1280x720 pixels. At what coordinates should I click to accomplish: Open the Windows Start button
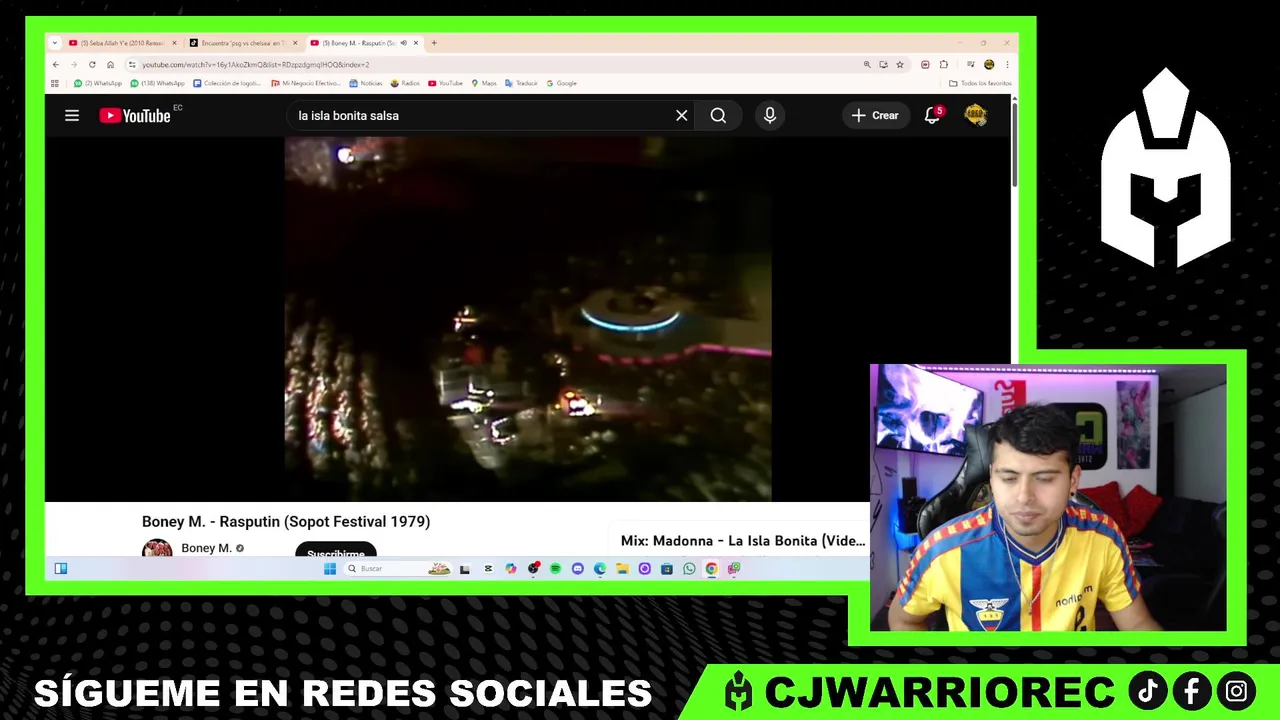point(330,569)
